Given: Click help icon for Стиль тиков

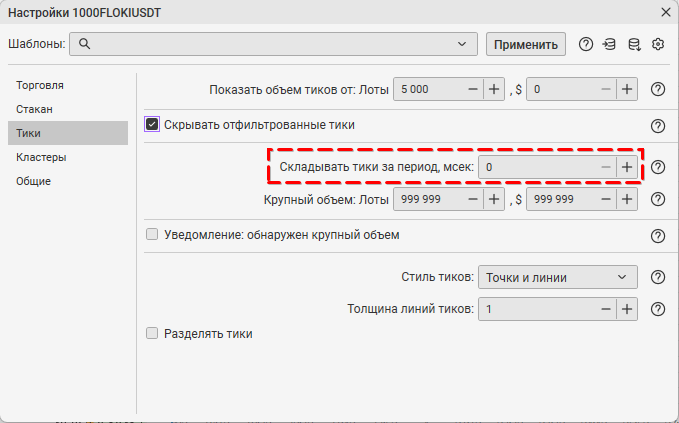Looking at the screenshot, I should point(658,277).
